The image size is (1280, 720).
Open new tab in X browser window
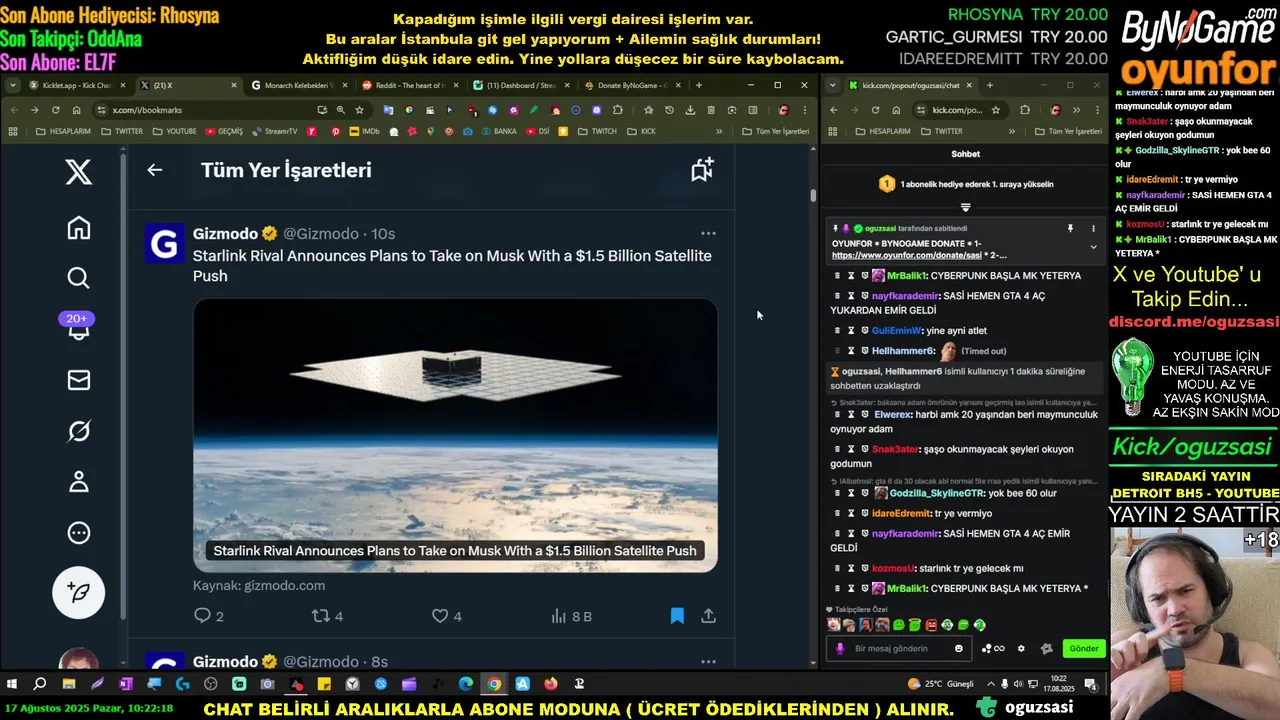point(698,85)
